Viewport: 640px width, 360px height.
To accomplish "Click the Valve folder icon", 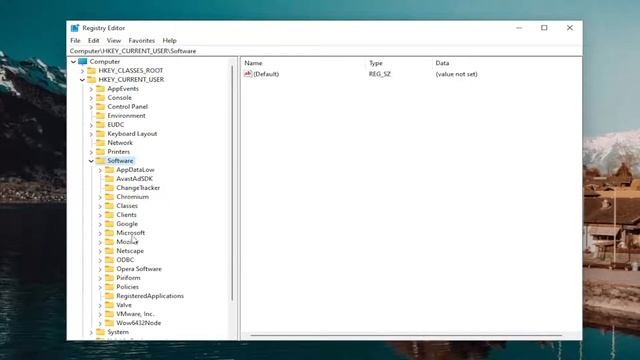I will [109, 305].
